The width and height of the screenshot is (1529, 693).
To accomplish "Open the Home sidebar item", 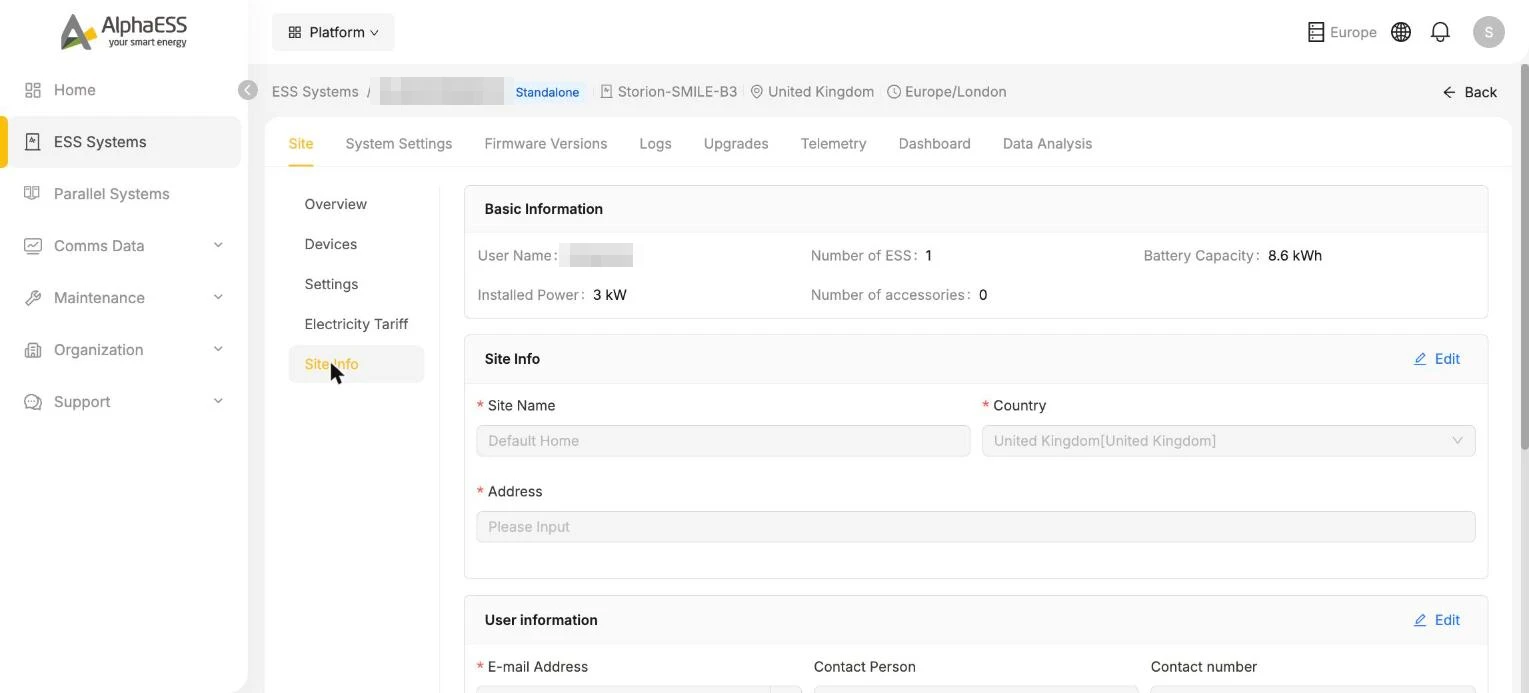I will coord(121,90).
